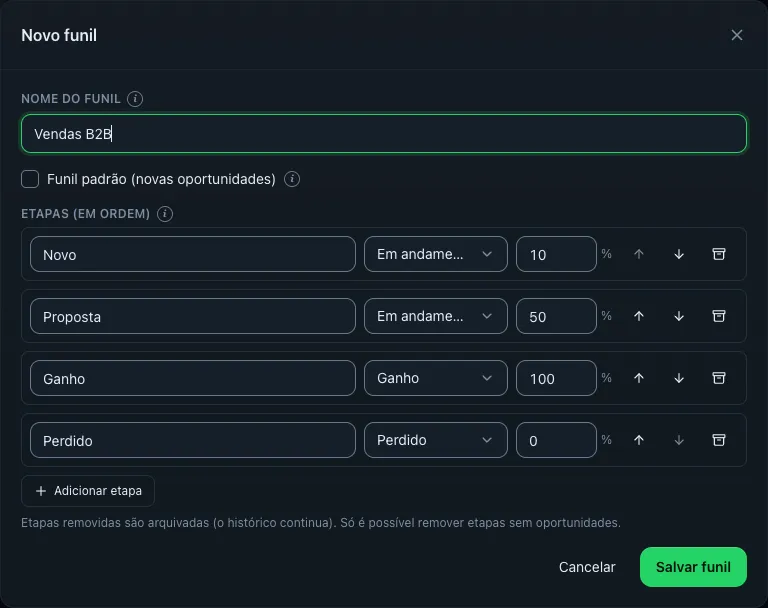Click Cancelar button

tap(587, 567)
